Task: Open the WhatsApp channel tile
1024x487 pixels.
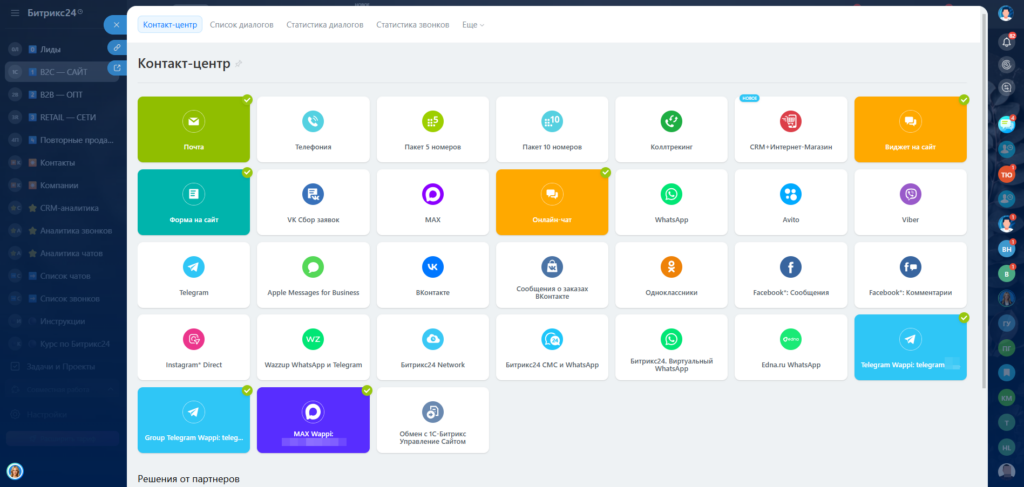Action: tap(671, 202)
